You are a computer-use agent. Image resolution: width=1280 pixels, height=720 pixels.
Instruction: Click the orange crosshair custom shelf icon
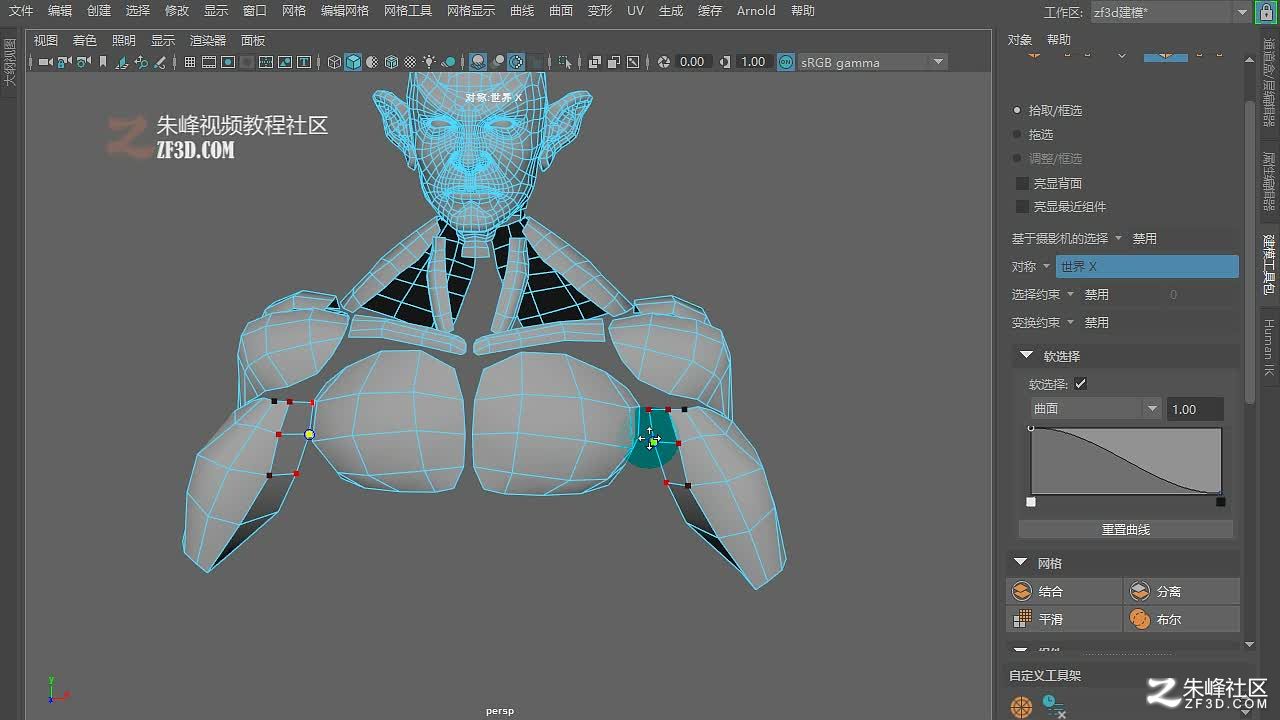click(1021, 707)
